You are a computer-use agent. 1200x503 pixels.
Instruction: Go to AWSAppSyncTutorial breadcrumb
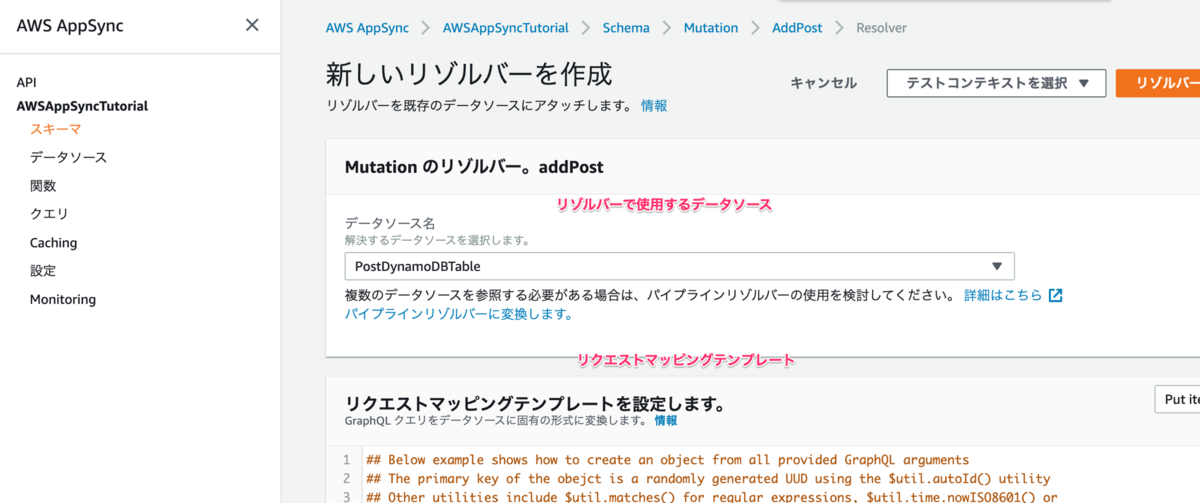point(506,28)
